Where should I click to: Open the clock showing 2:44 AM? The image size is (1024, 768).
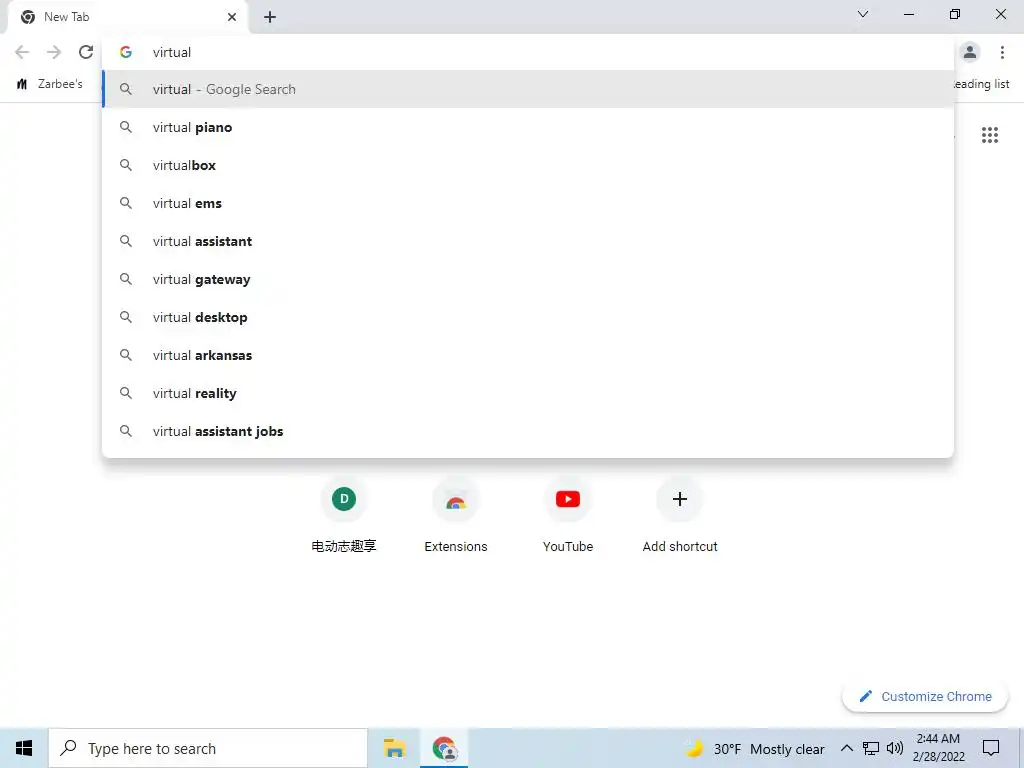click(938, 748)
